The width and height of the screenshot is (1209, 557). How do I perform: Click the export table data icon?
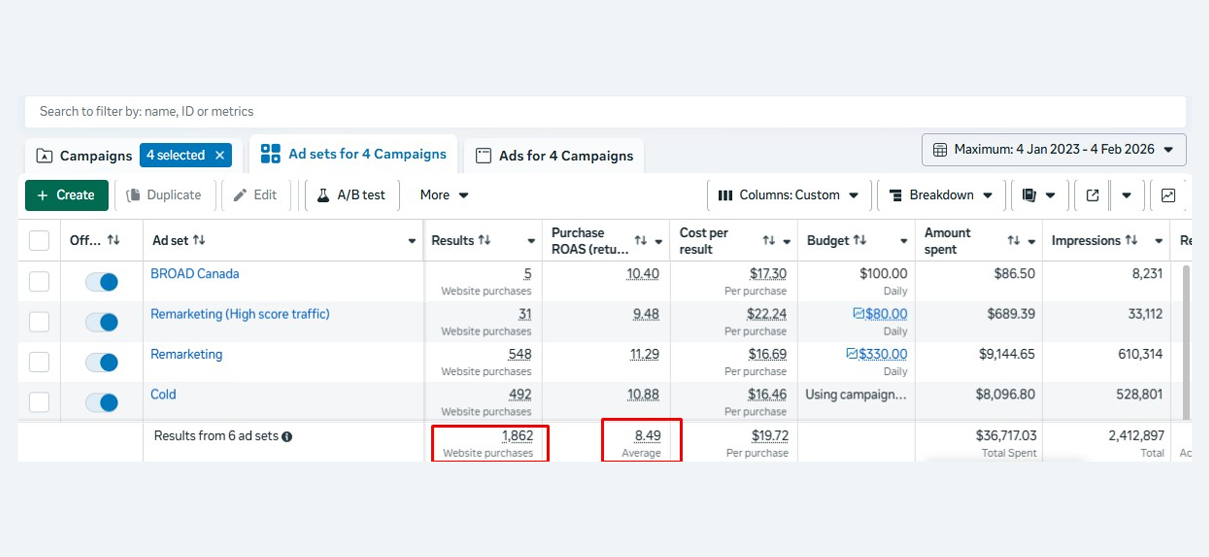(1092, 196)
